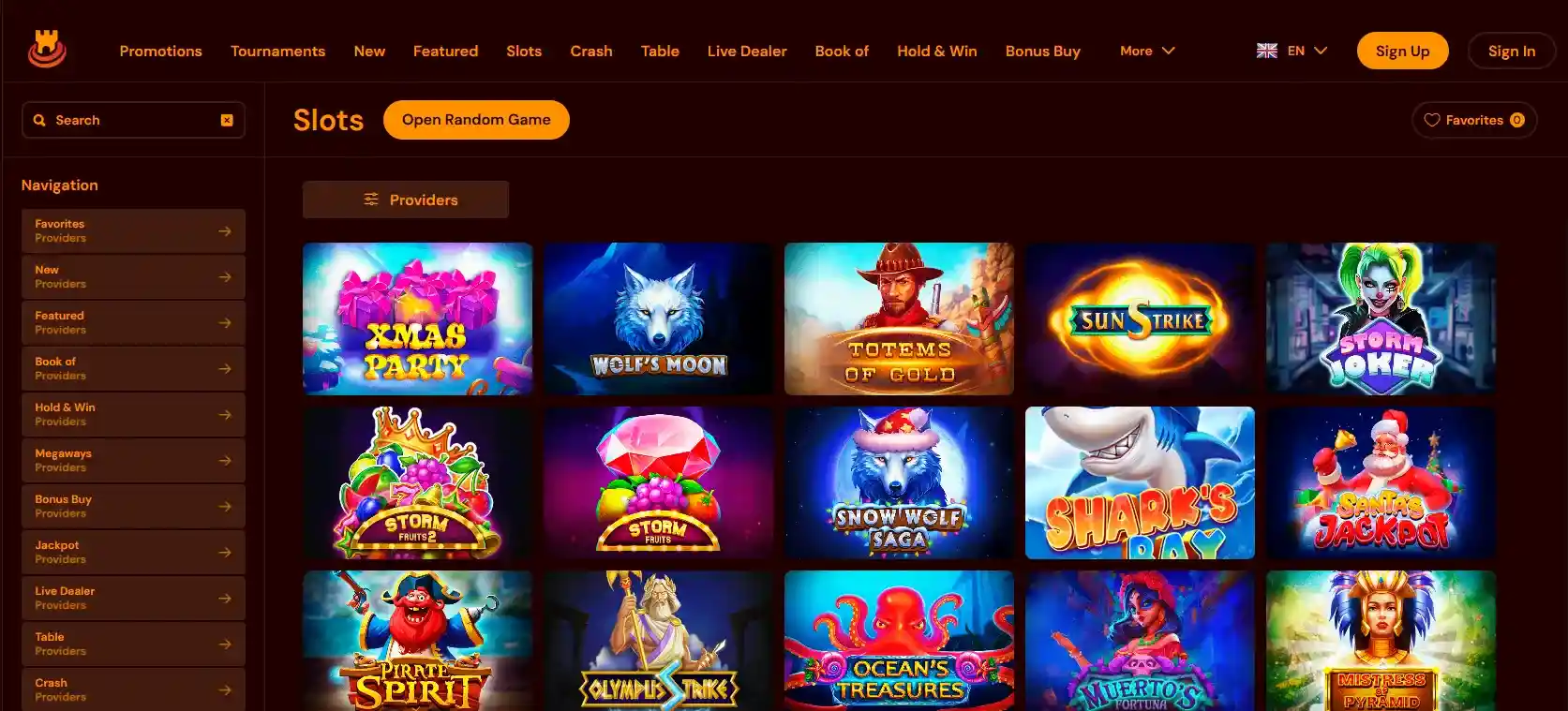Click the Sign In button

point(1512,51)
